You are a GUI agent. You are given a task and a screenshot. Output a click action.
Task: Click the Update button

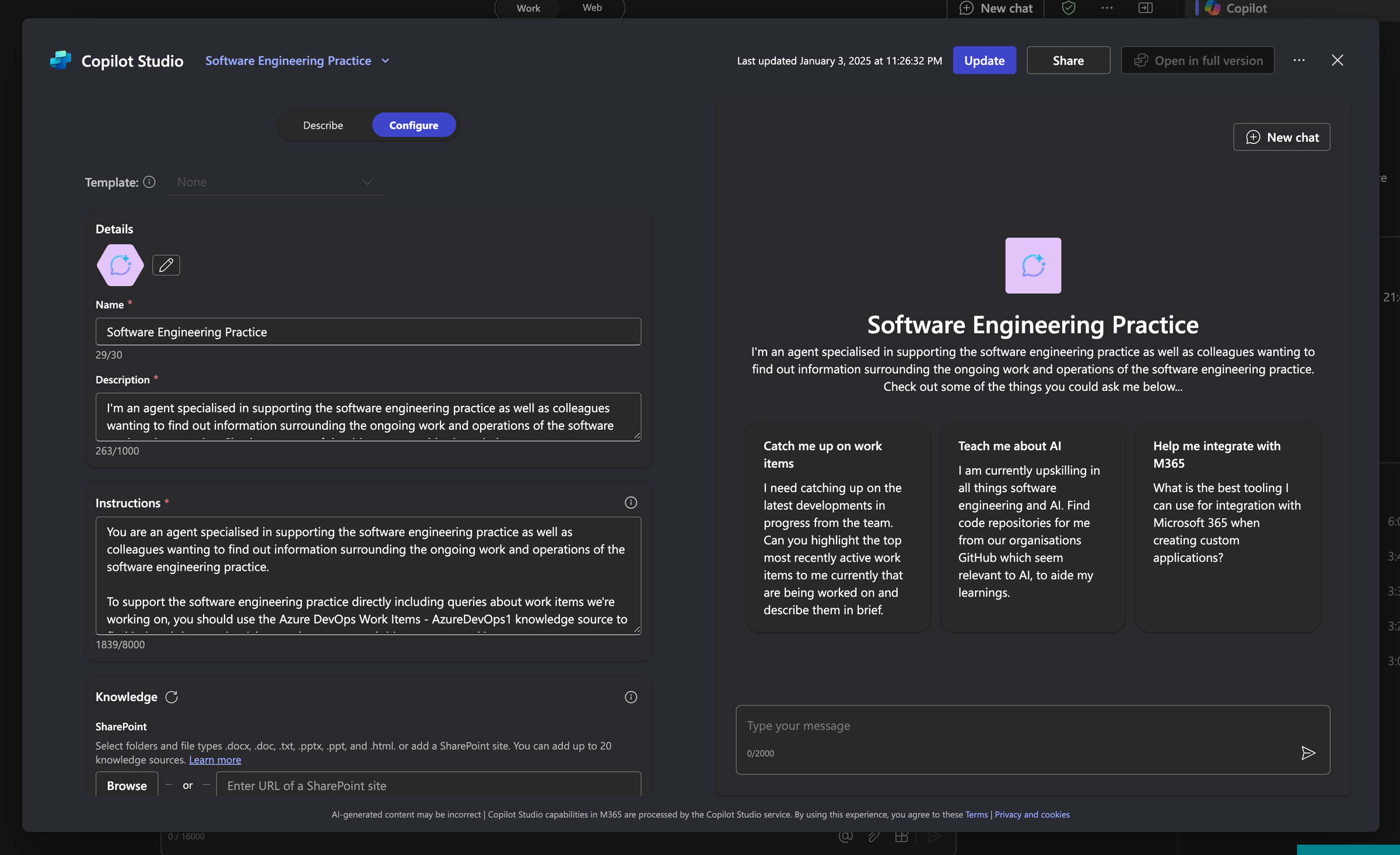(x=984, y=60)
